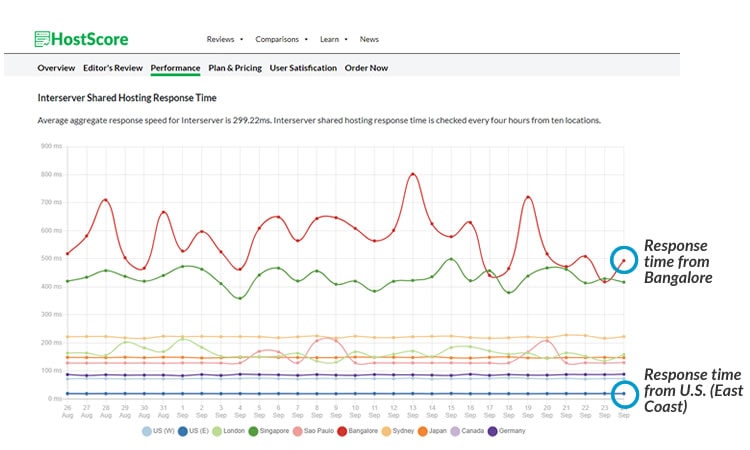Click Bangalore data point on 28 Aug
This screenshot has width=750, height=450.
tap(106, 199)
